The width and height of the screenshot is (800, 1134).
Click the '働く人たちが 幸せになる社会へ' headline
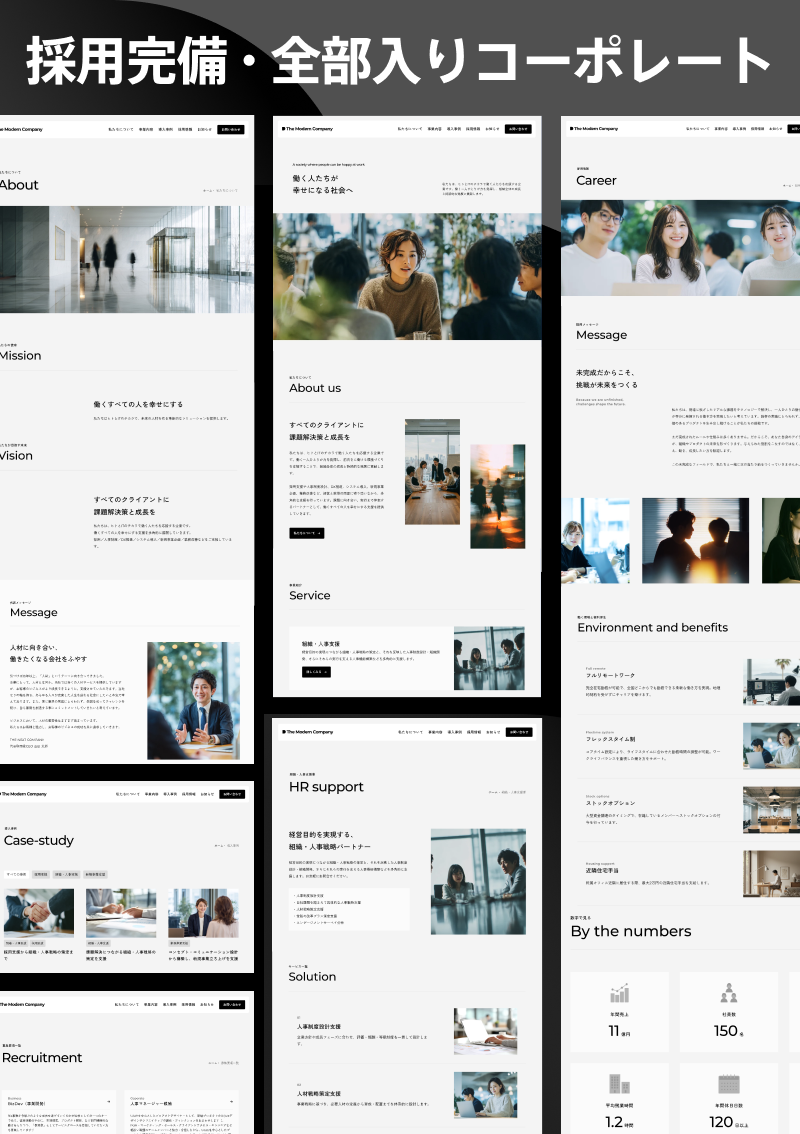(323, 184)
